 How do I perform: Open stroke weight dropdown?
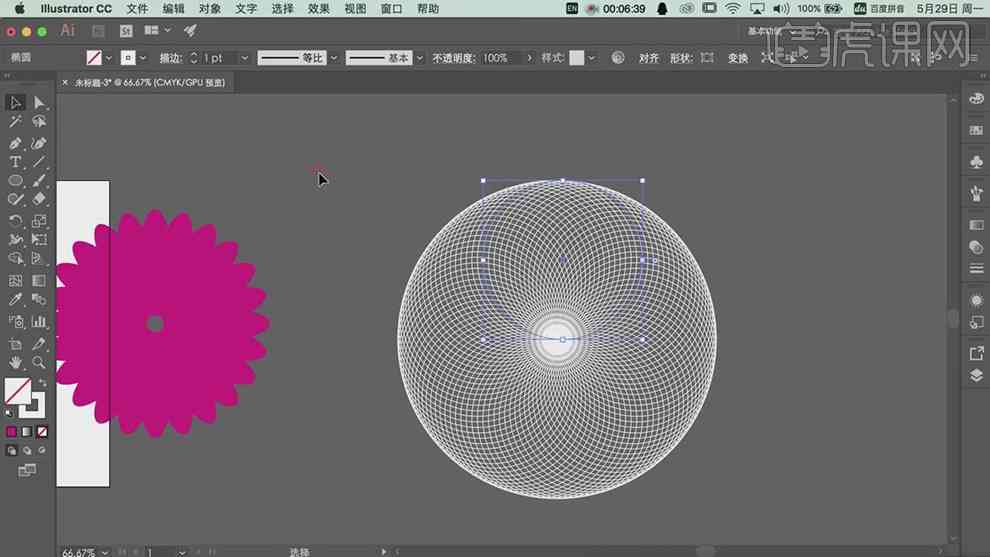[x=244, y=58]
